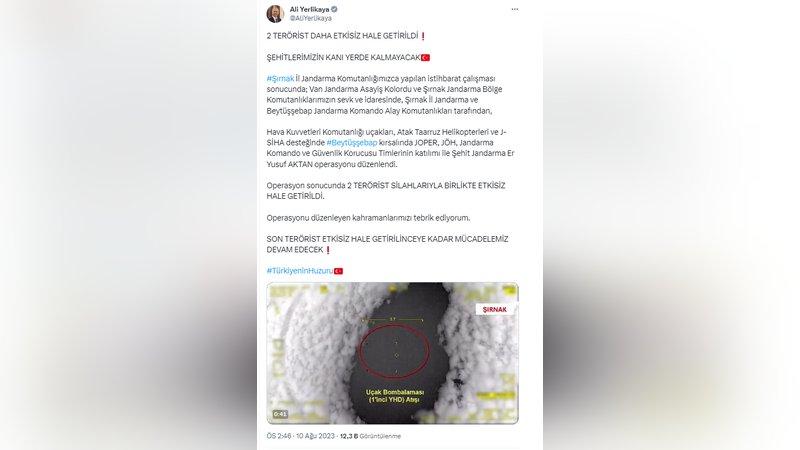
Task: Click the ÖS 2:46 timestamp
Action: (x=280, y=436)
